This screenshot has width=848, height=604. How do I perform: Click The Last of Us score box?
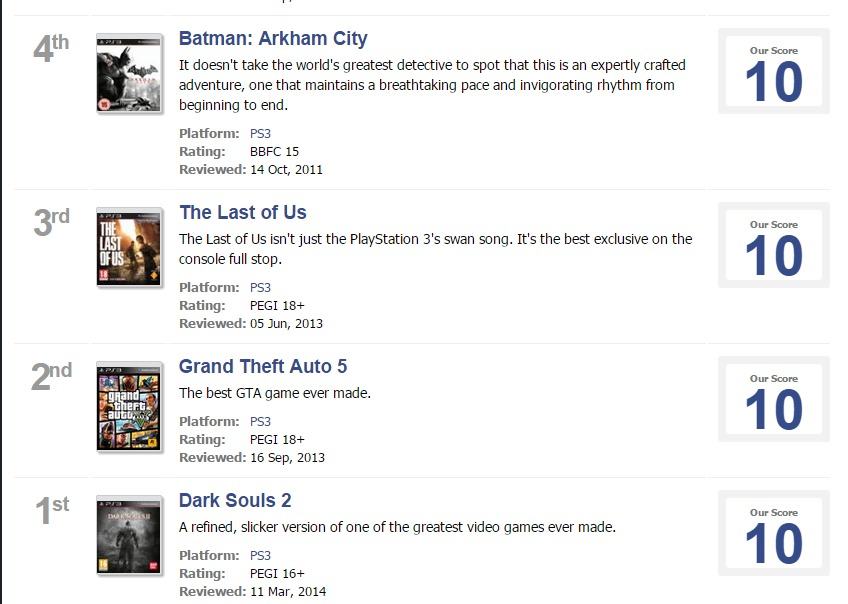pos(773,246)
